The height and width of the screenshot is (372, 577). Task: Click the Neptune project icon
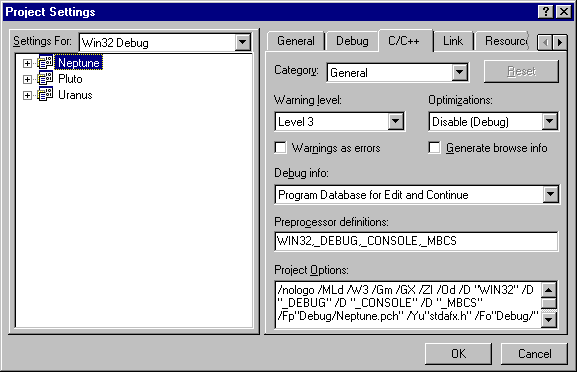[46, 63]
